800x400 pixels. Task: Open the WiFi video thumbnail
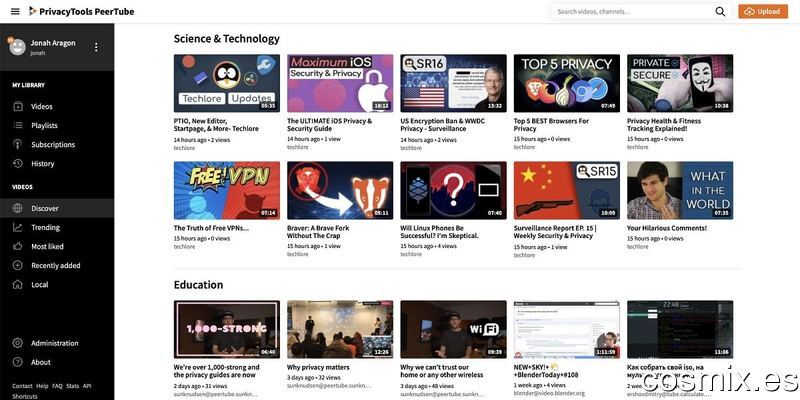(x=453, y=329)
